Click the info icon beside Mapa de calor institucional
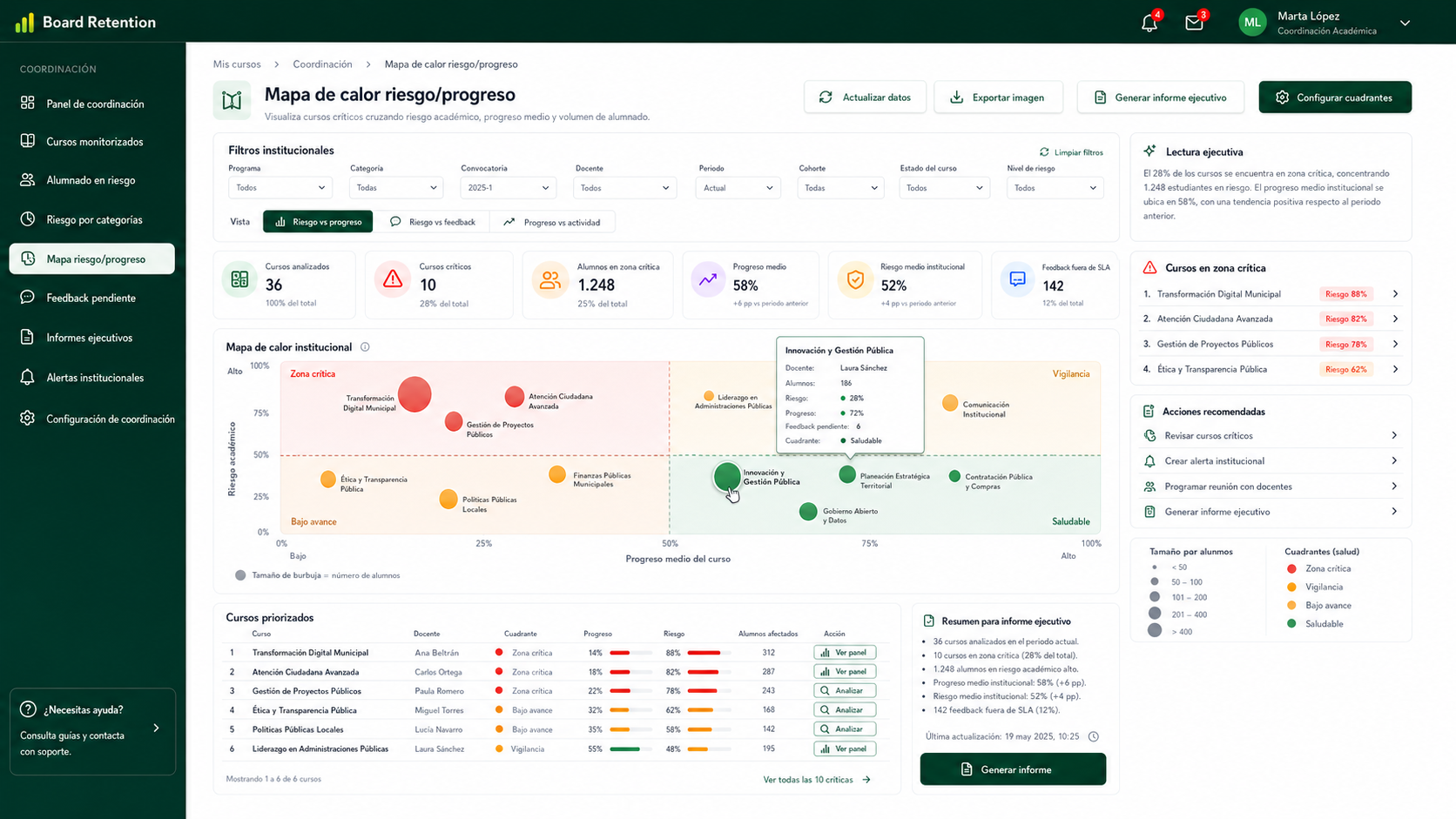 pyautogui.click(x=365, y=347)
